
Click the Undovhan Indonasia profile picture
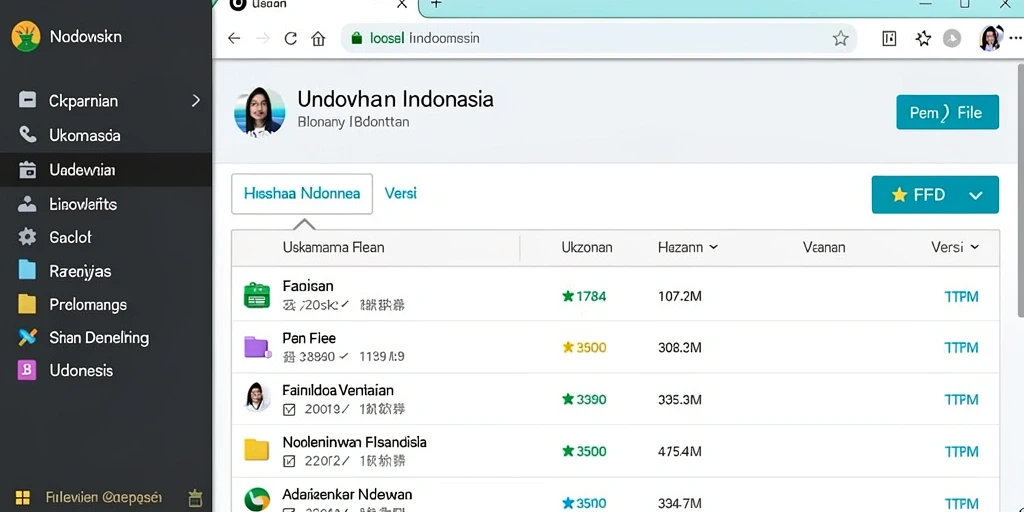[259, 112]
